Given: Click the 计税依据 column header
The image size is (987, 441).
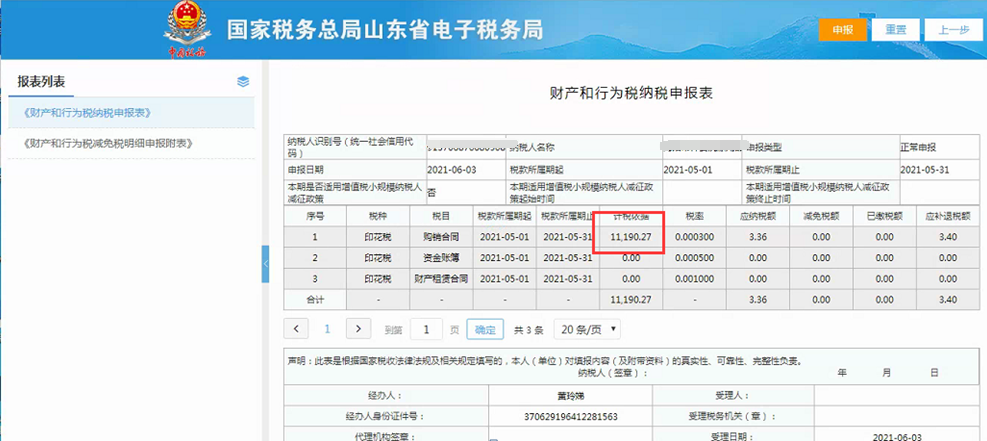Looking at the screenshot, I should 631,216.
